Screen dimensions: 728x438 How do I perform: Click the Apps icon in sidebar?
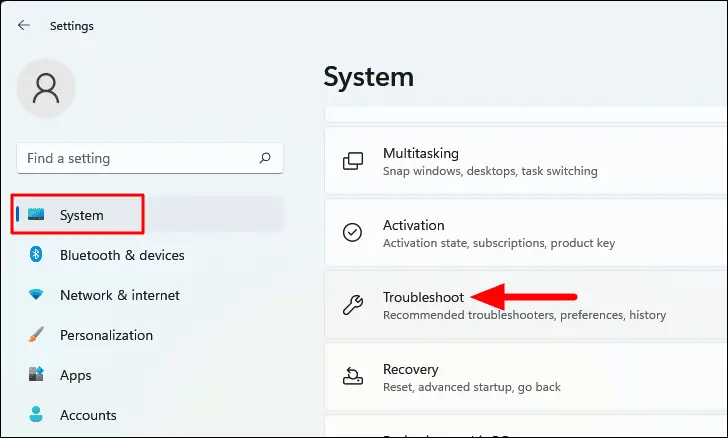pos(36,374)
